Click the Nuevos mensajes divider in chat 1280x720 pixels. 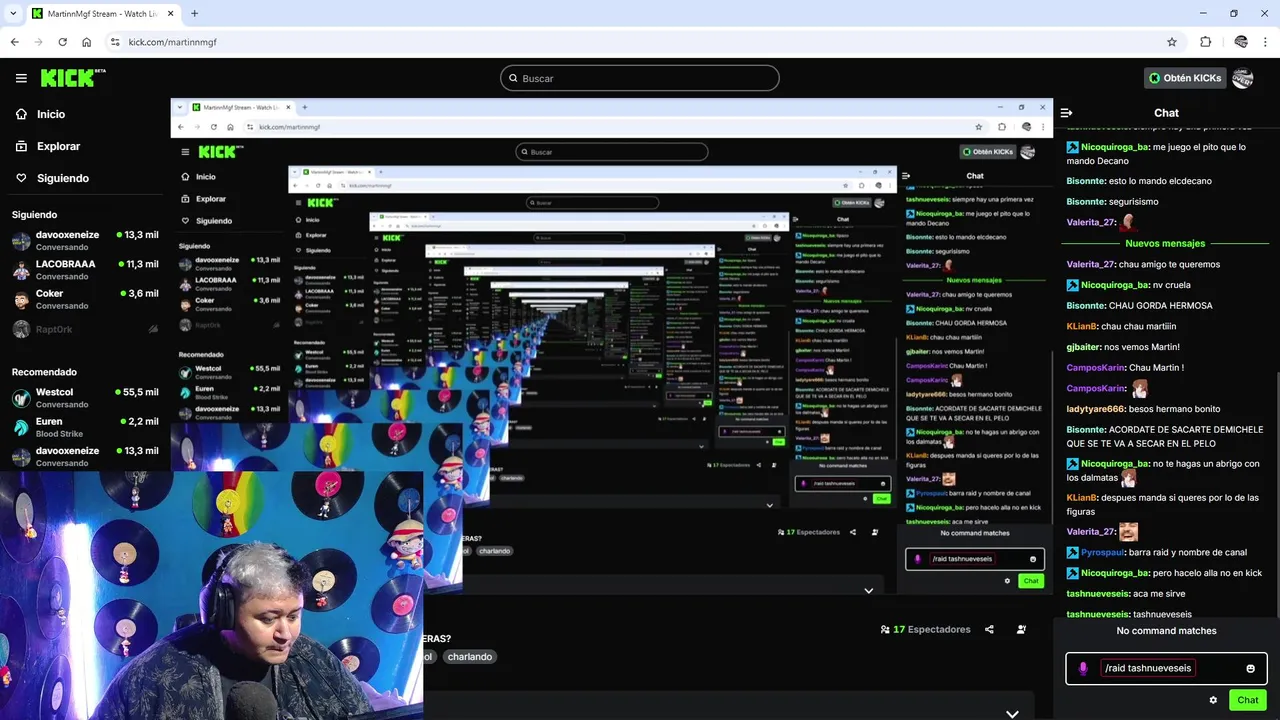(x=1165, y=243)
